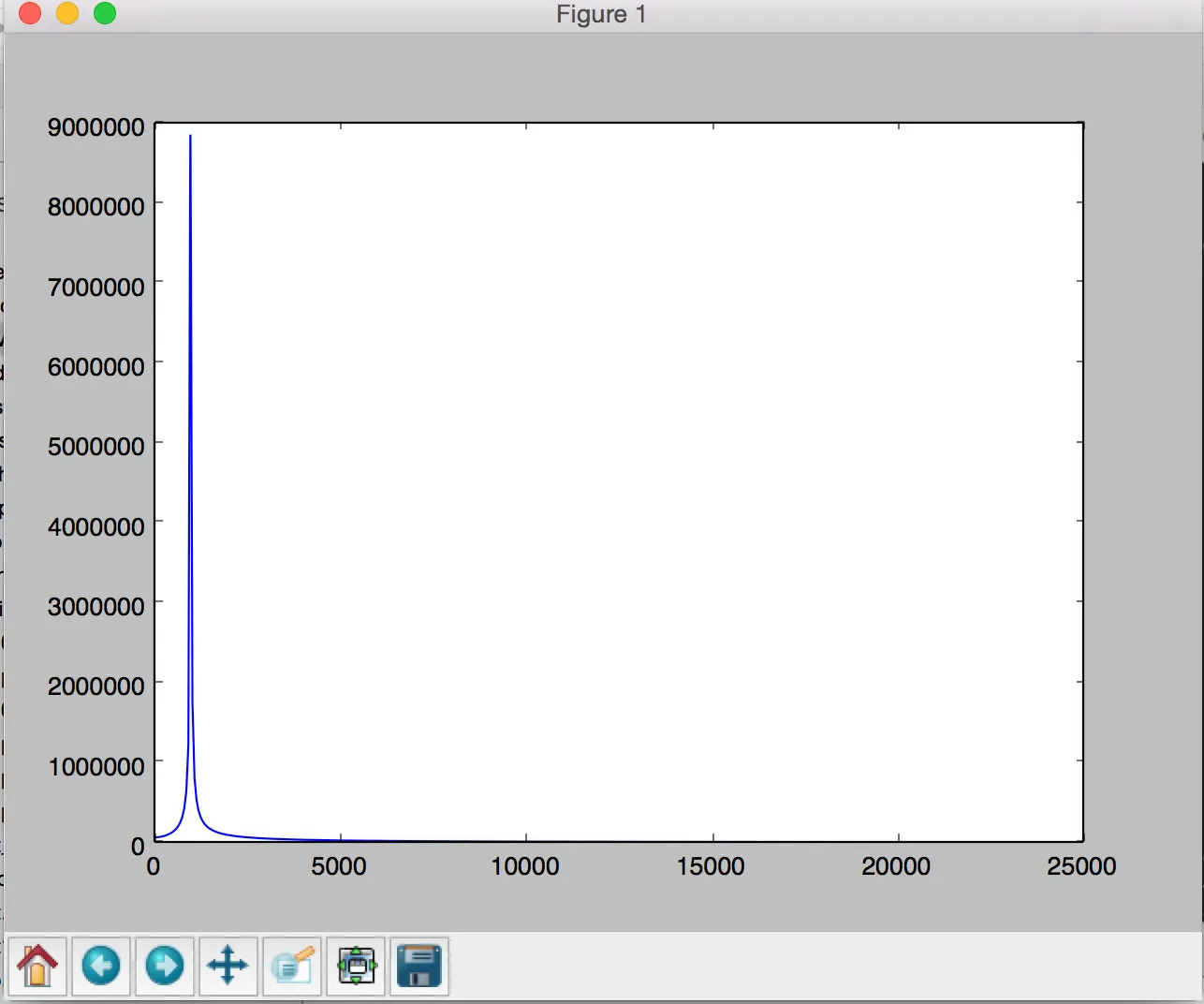Viewport: 1204px width, 1004px height.
Task: Open the Configure subplots dialog
Action: click(356, 966)
